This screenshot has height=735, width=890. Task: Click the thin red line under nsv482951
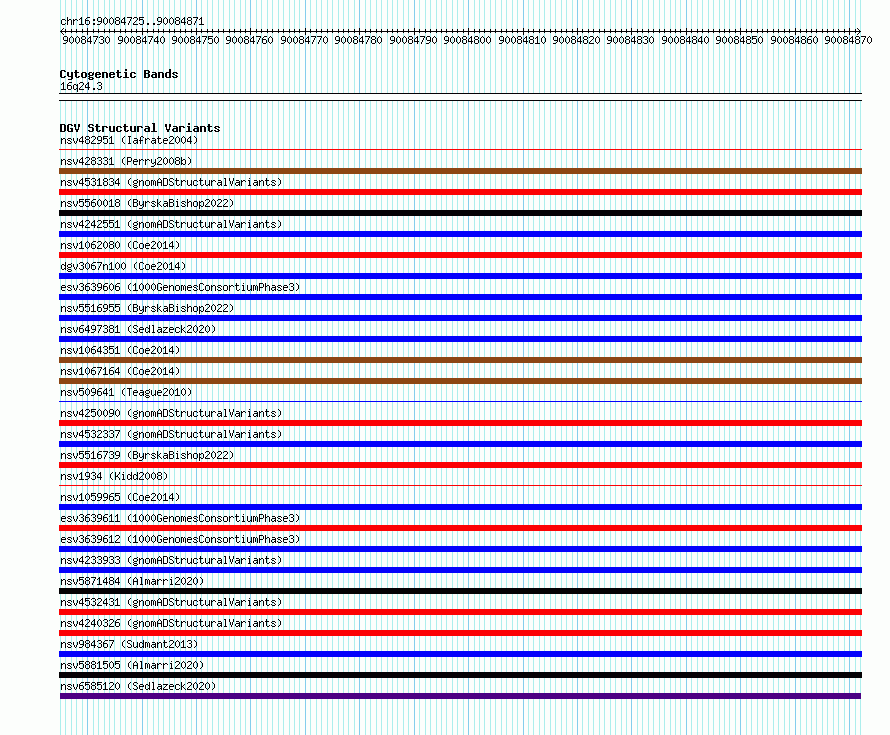(x=460, y=149)
